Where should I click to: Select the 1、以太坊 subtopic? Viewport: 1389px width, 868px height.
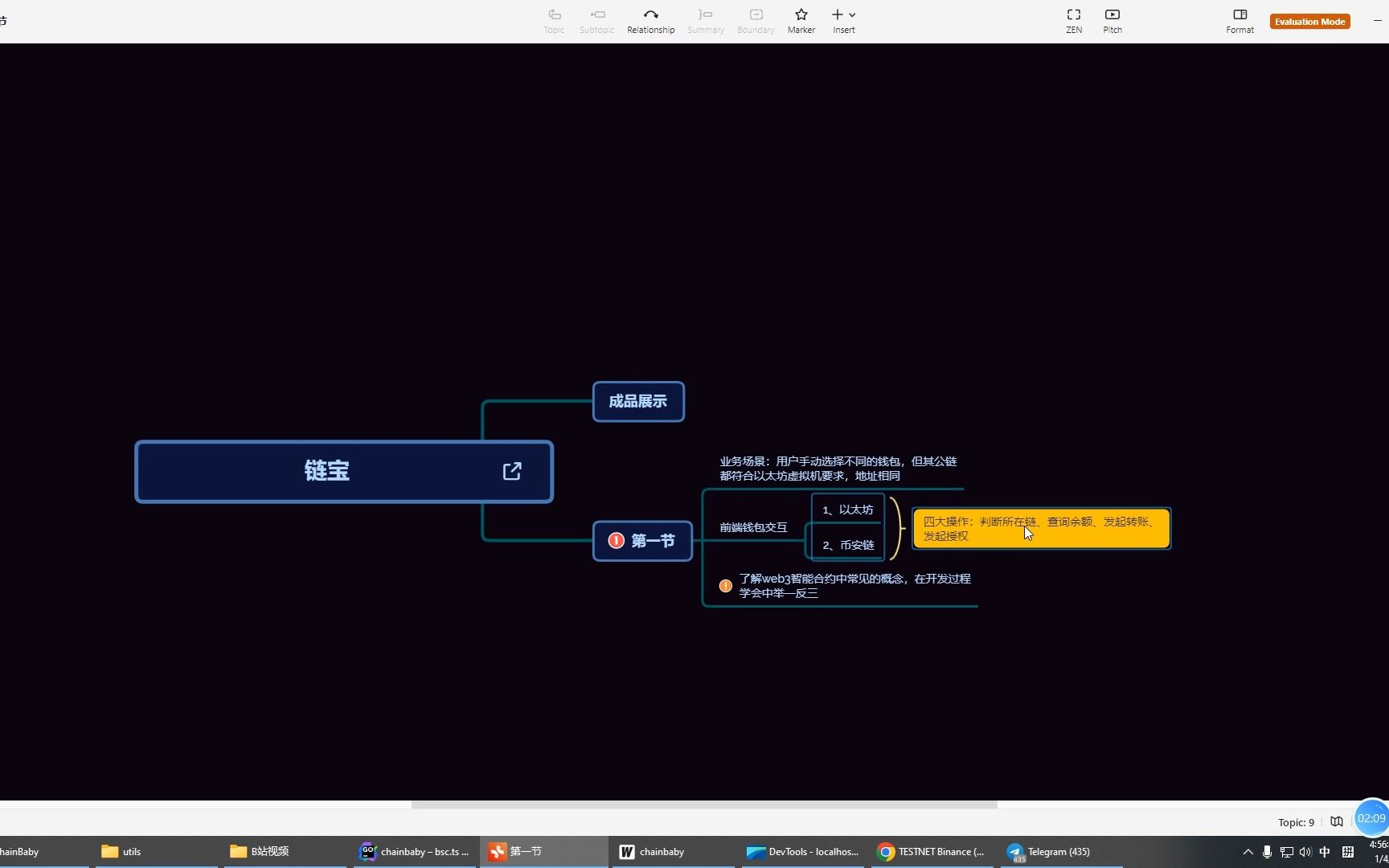coord(847,510)
